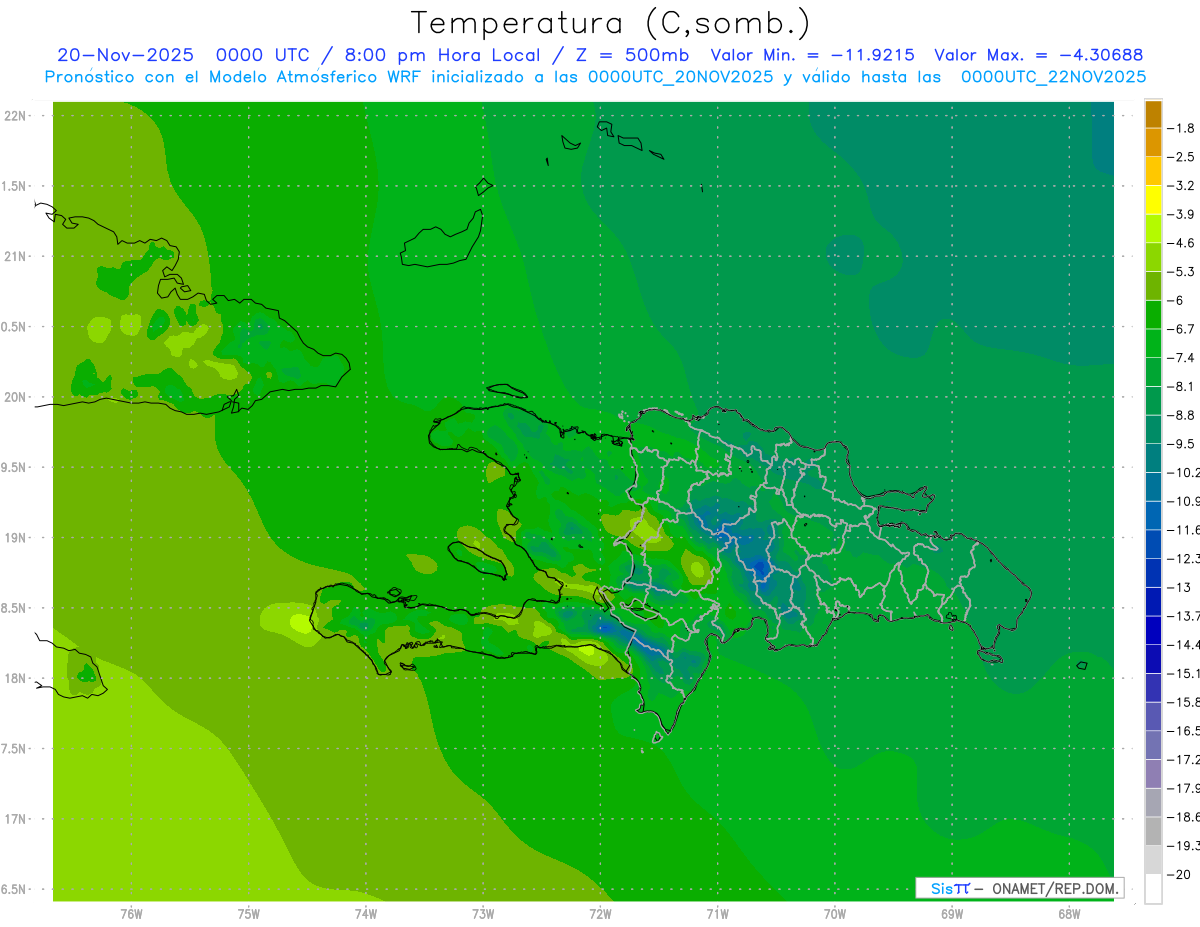Click the white swatch below -20
This screenshot has height=927, width=1200.
tap(1153, 889)
